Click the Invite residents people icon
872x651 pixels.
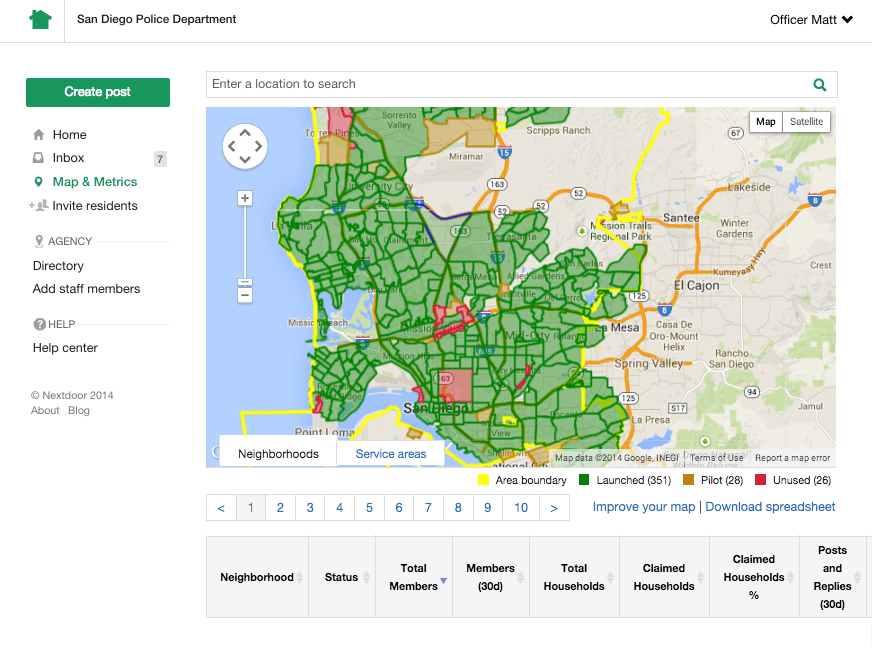[39, 206]
